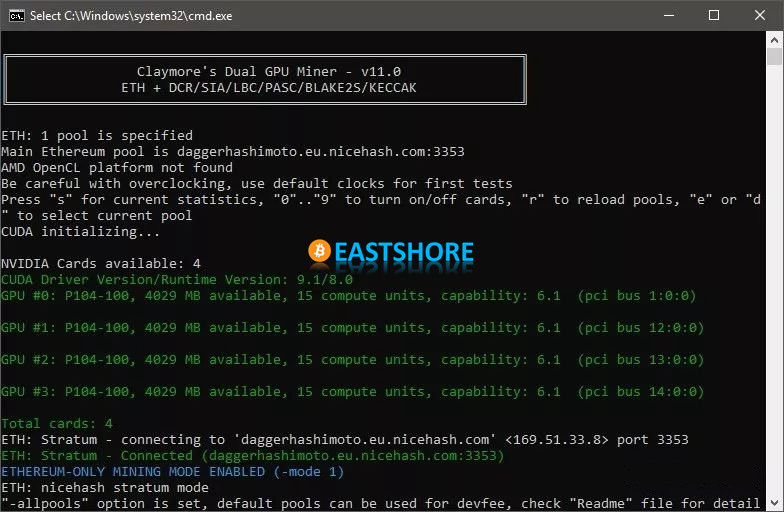Viewport: 784px width, 512px height.
Task: Click the vertical scrollbar thumb
Action: (x=774, y=56)
